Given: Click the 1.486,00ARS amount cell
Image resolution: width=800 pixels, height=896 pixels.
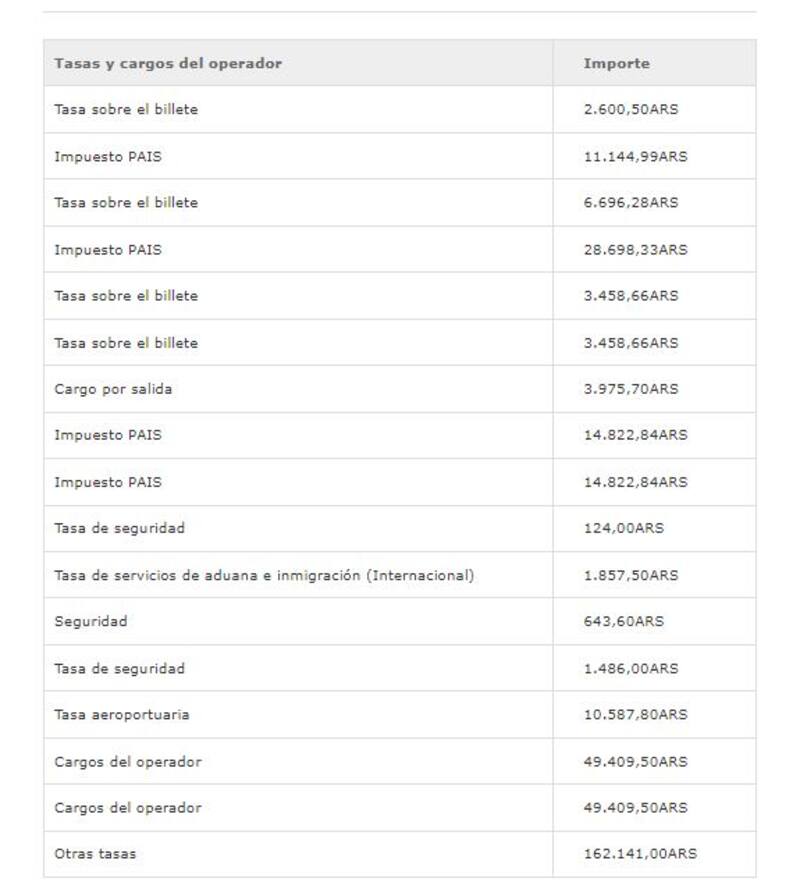Looking at the screenshot, I should [630, 668].
